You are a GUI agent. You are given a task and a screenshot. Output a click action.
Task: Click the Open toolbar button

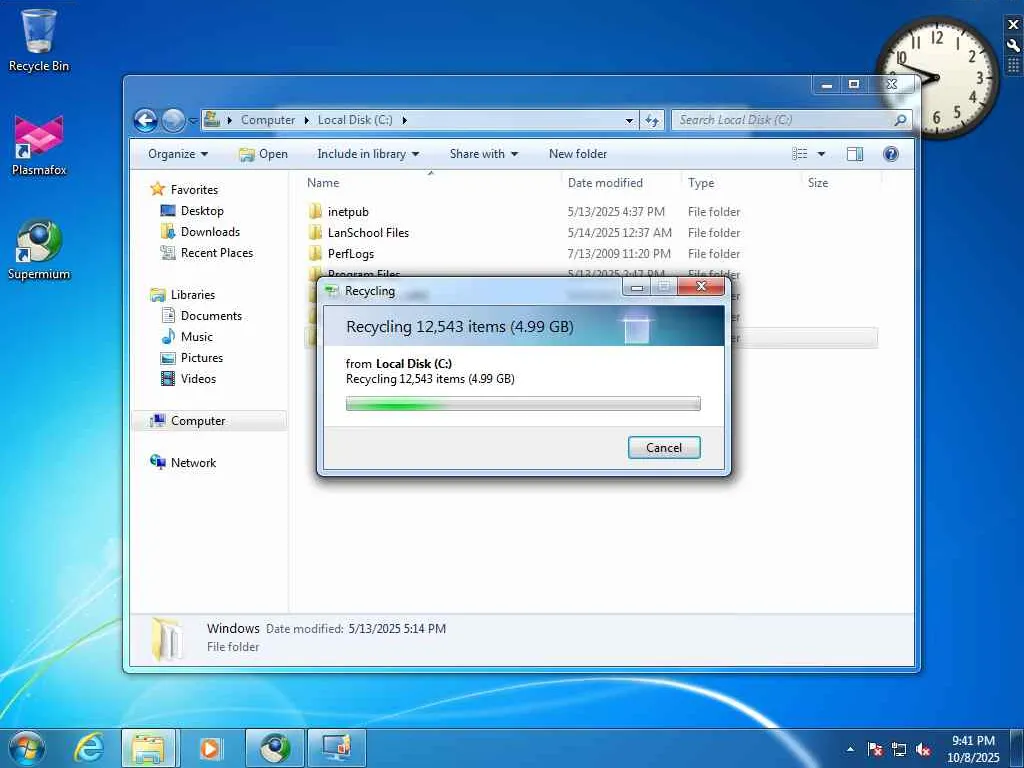[263, 154]
